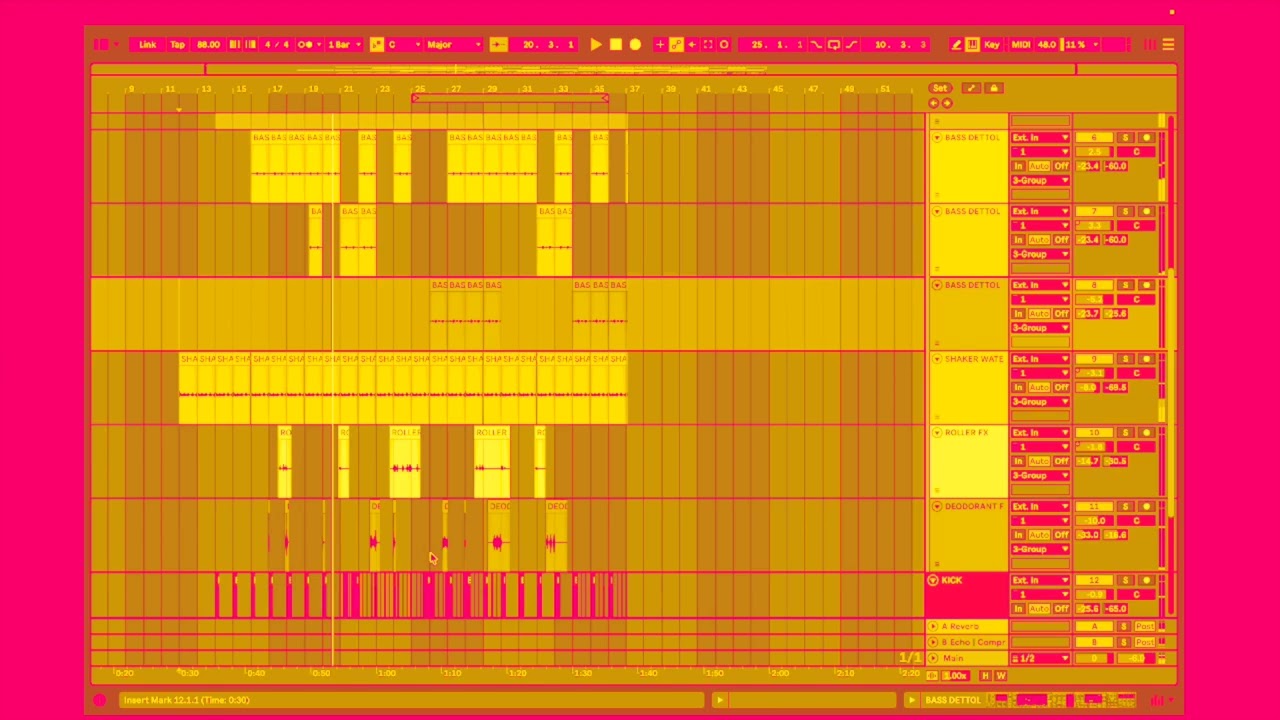Click the Set locator button
The width and height of the screenshot is (1280, 720).
tap(940, 88)
